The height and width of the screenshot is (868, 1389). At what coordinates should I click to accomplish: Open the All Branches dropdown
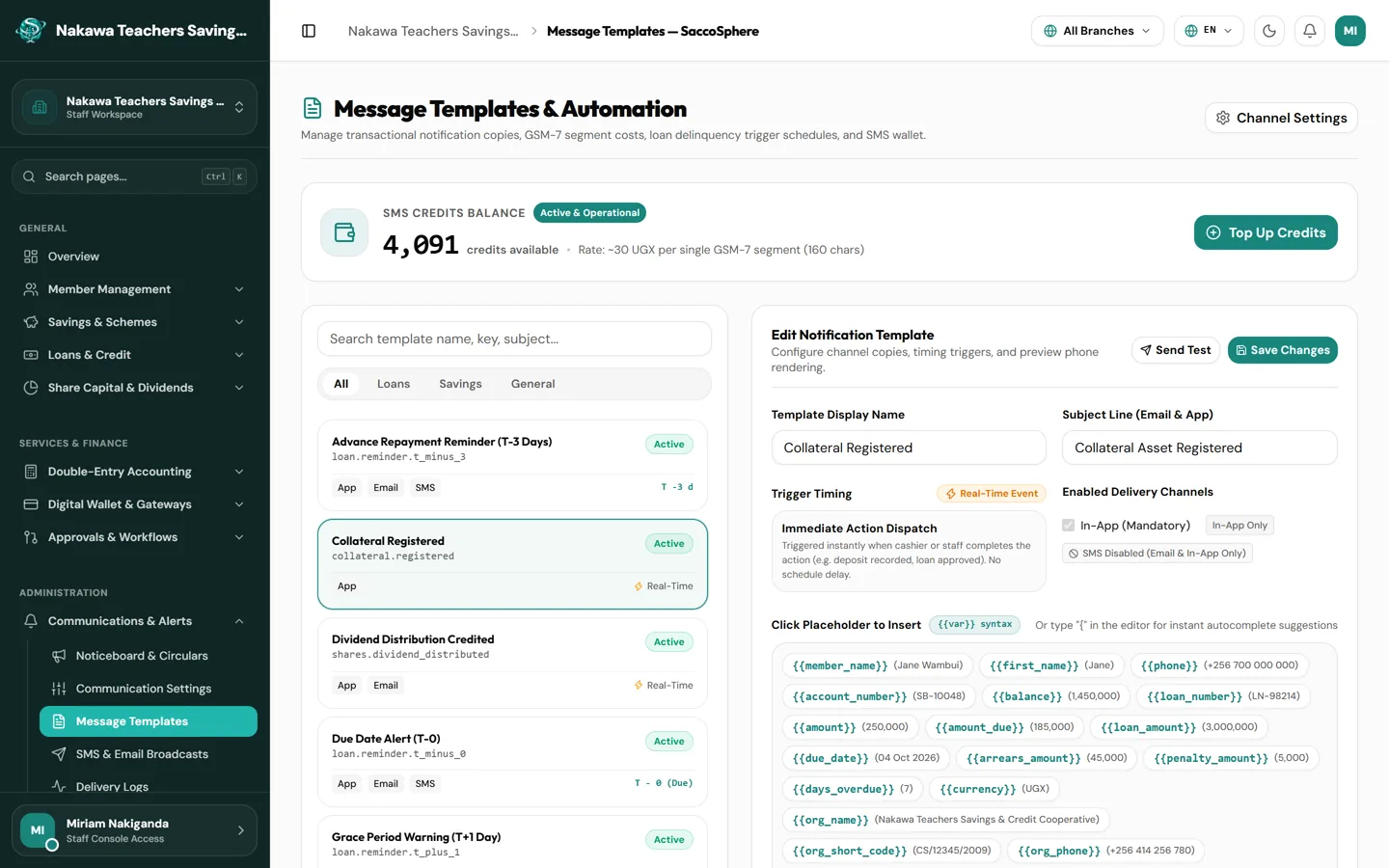pyautogui.click(x=1098, y=31)
